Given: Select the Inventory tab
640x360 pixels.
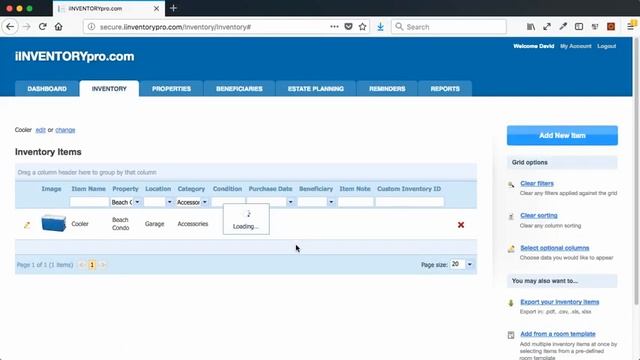Looking at the screenshot, I should (x=109, y=89).
